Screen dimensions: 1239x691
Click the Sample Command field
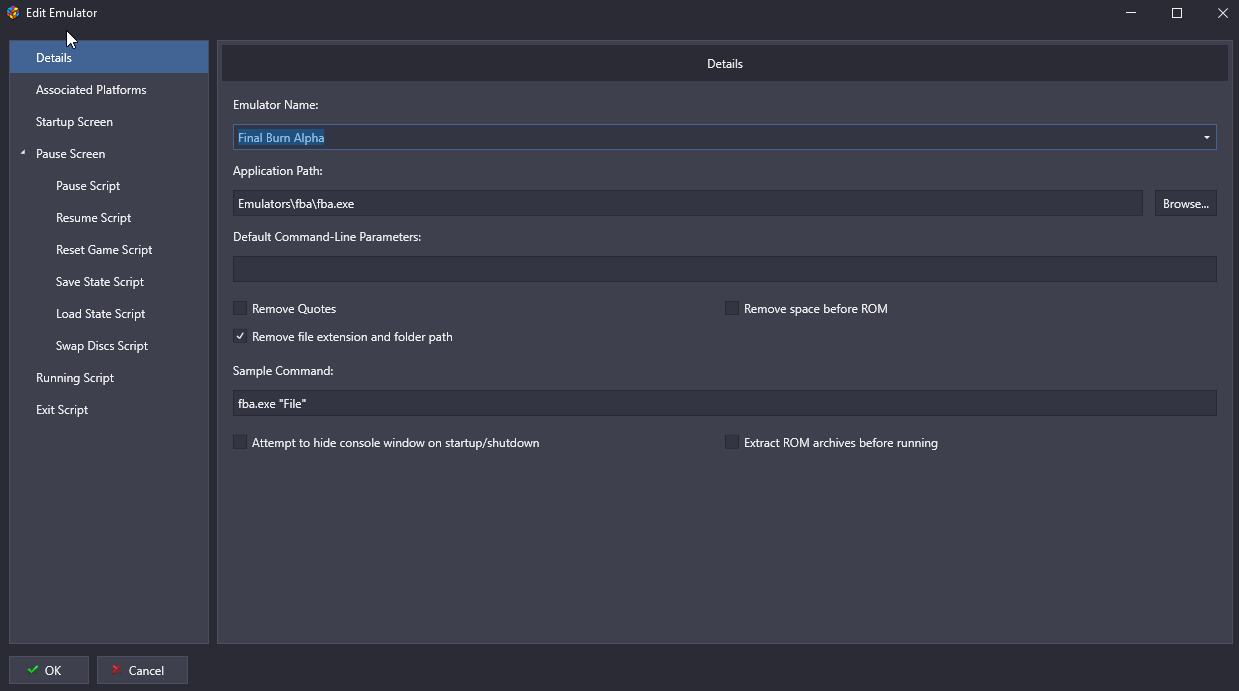click(725, 403)
